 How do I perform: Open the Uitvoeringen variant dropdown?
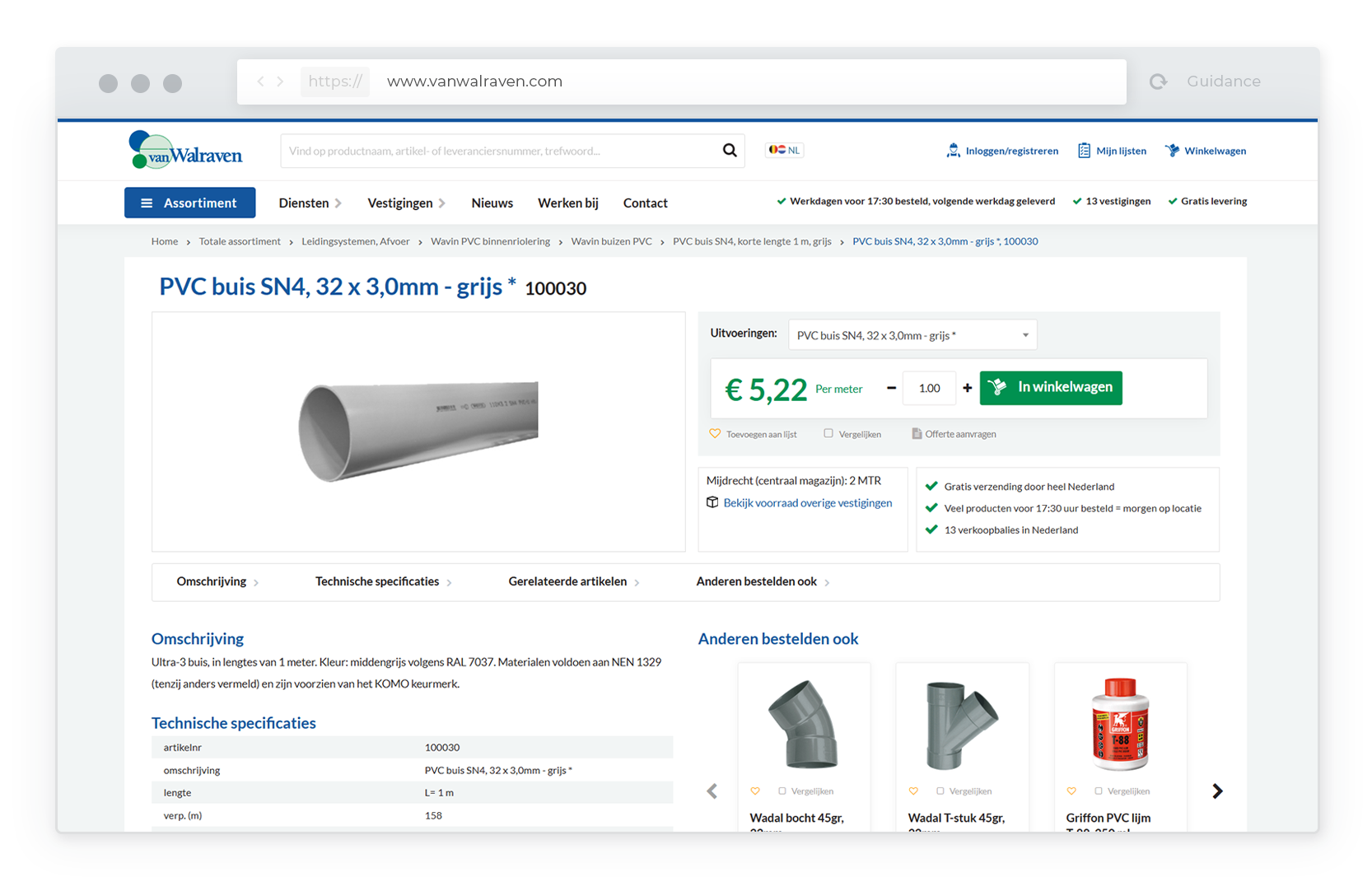pos(912,334)
